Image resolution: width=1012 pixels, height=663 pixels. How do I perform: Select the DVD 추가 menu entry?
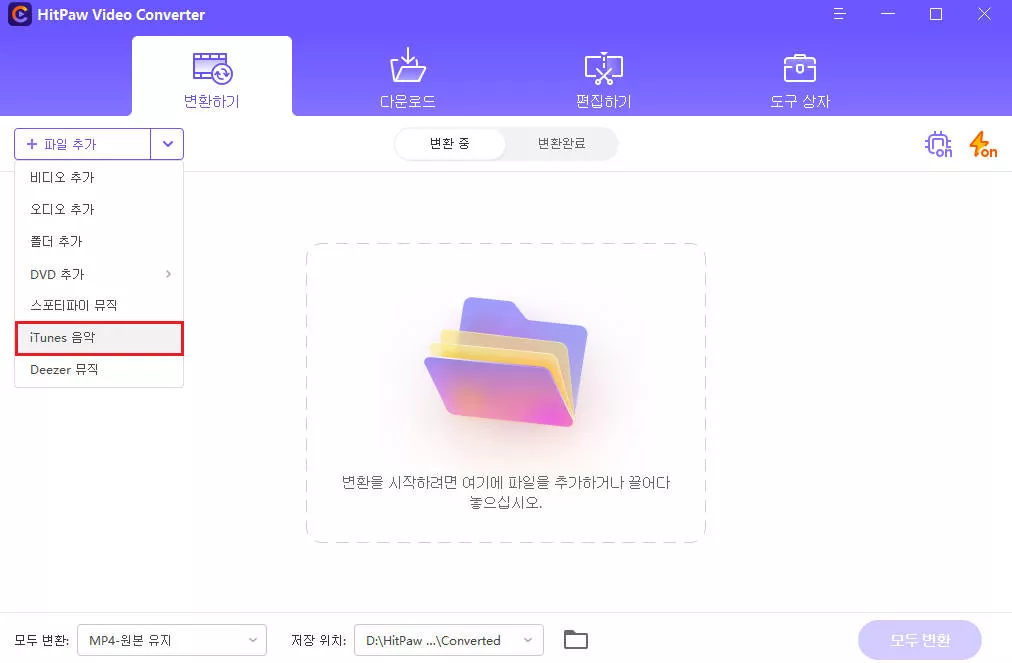[99, 274]
